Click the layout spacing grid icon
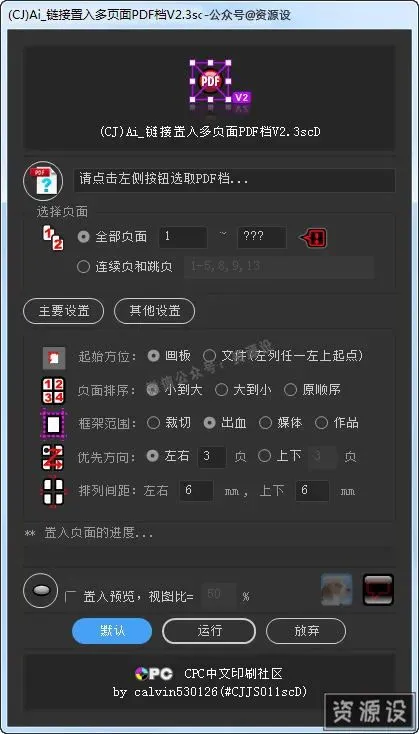The height and width of the screenshot is (734, 419). [53, 492]
